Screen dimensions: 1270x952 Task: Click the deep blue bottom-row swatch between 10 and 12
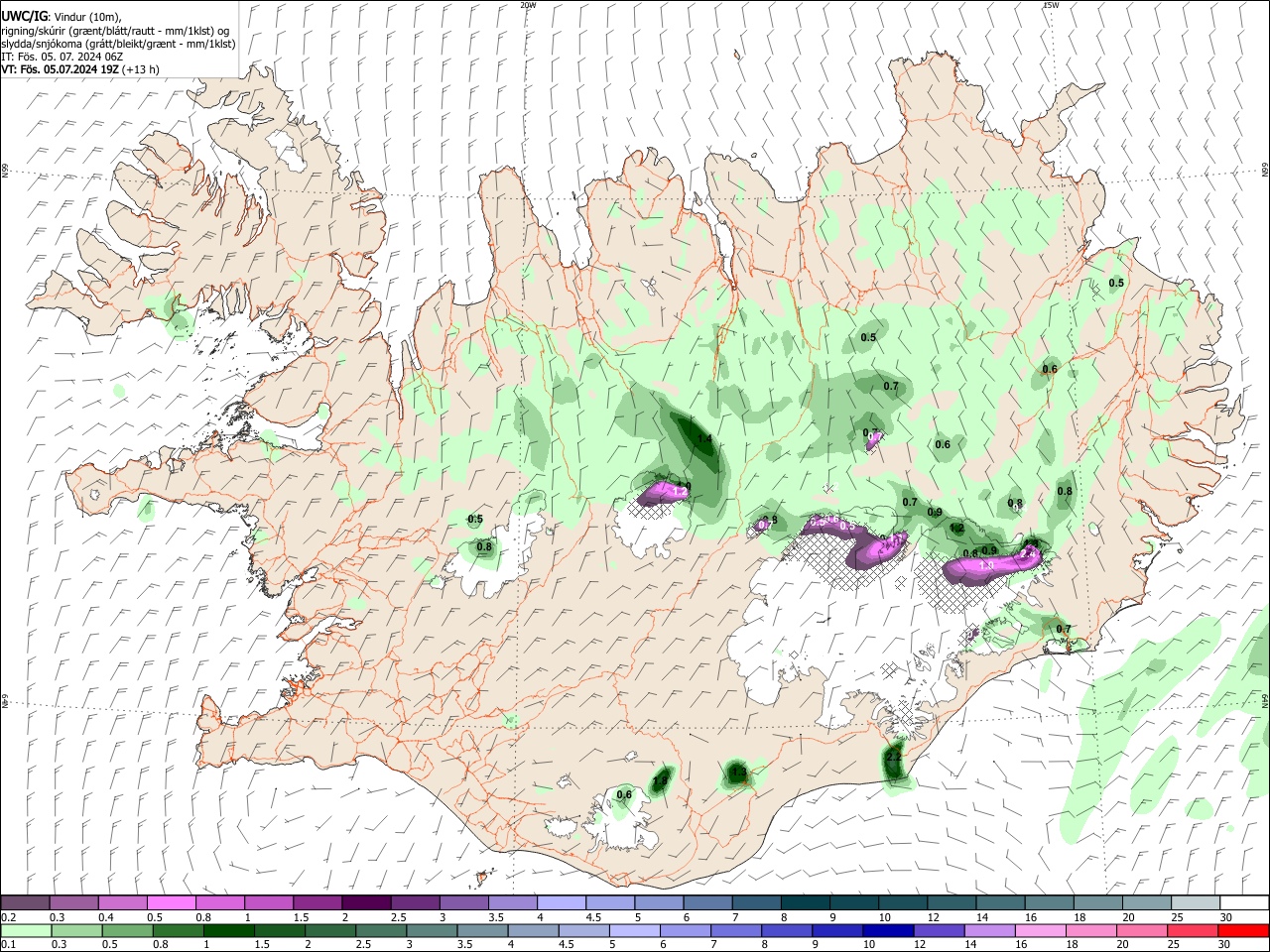point(888,930)
